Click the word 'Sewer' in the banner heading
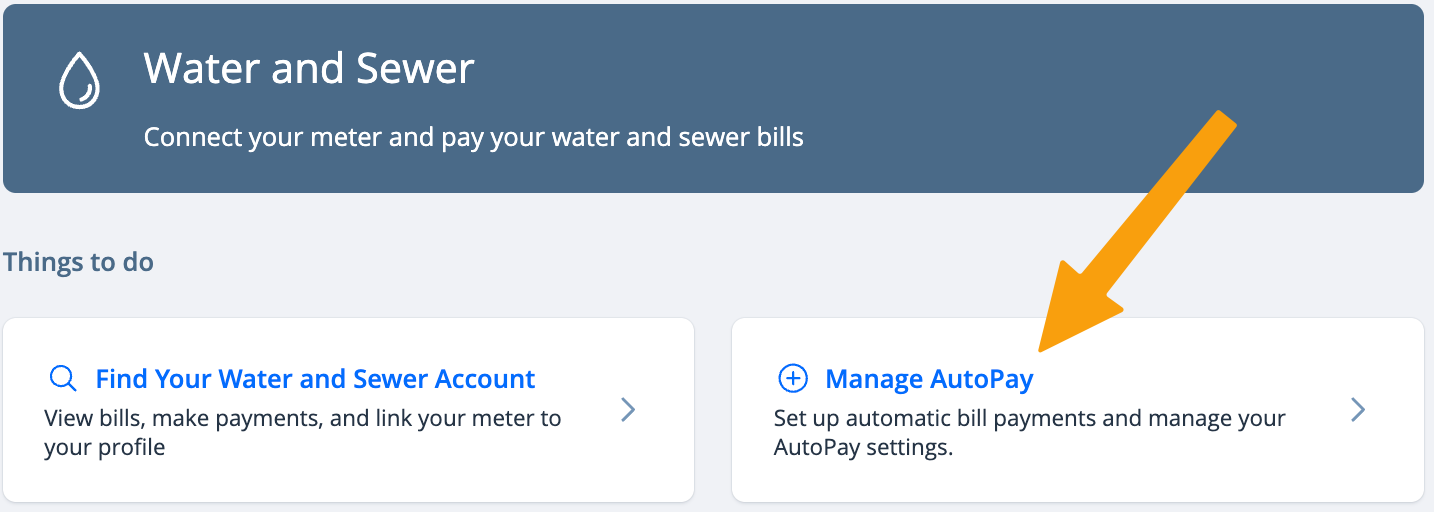 click(420, 69)
